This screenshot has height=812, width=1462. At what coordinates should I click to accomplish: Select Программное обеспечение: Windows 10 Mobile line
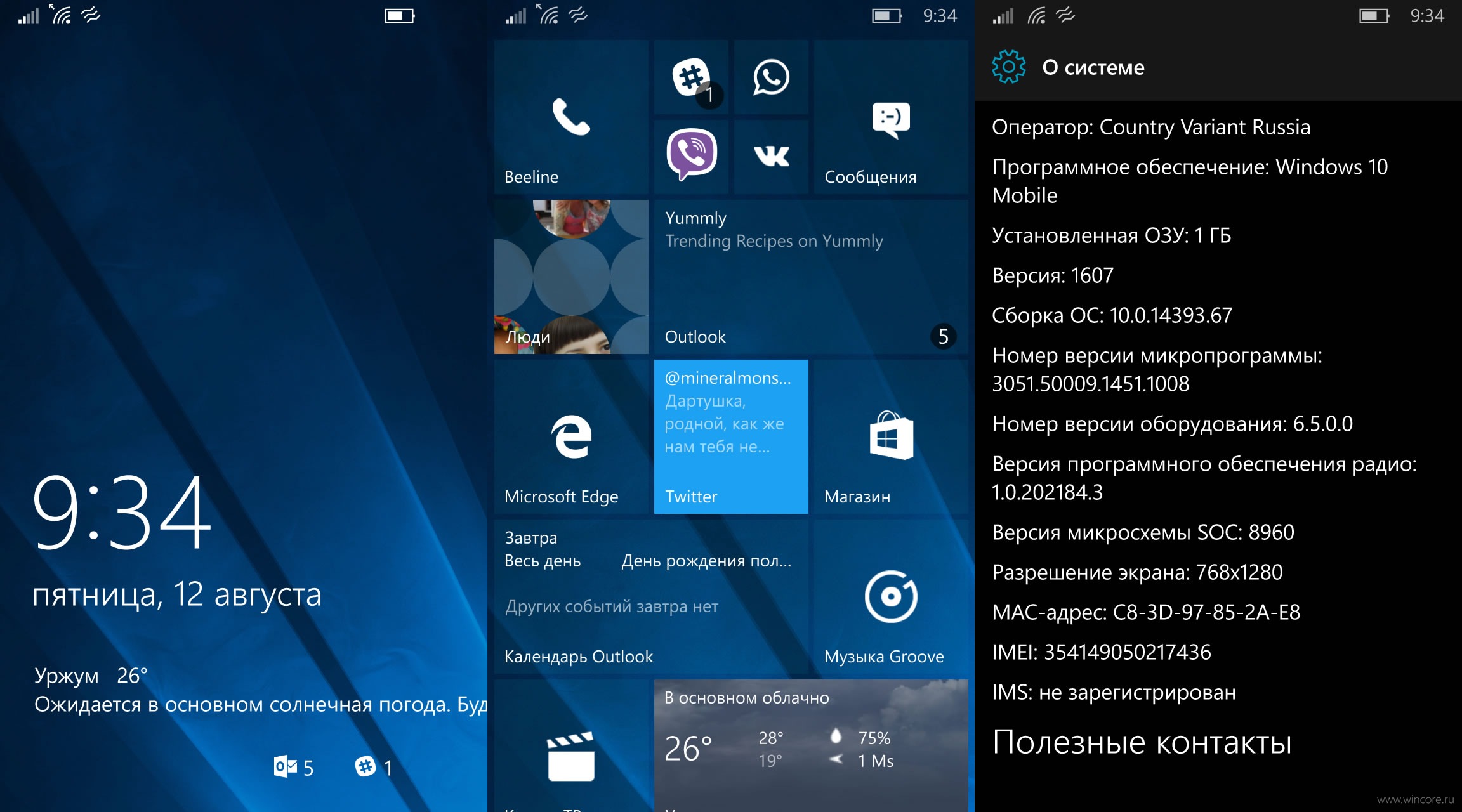pos(1190,181)
